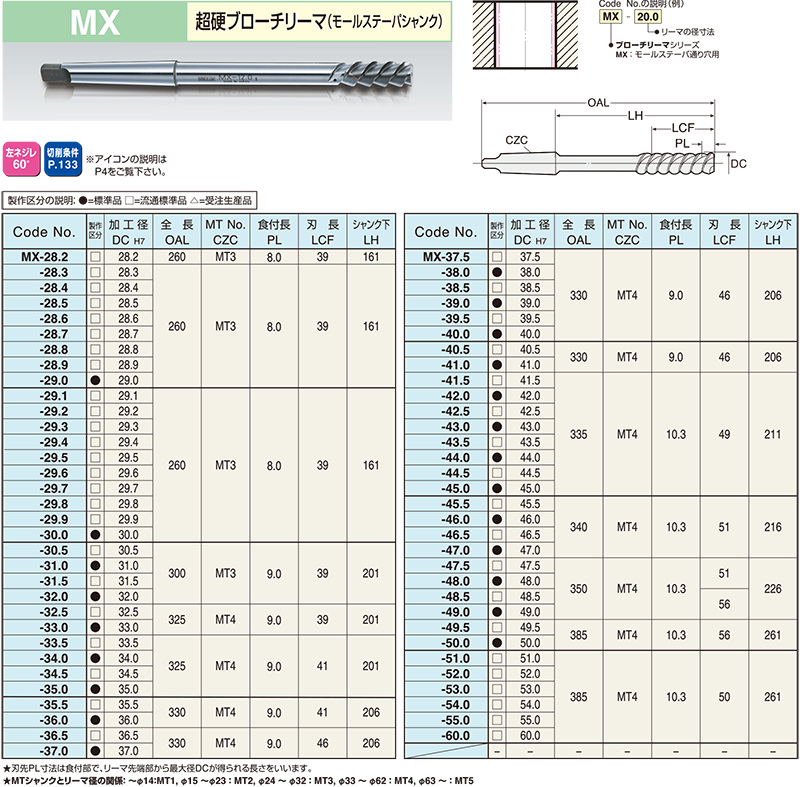Select the MX-45.0 code row label
The width and height of the screenshot is (800, 787).
[448, 488]
